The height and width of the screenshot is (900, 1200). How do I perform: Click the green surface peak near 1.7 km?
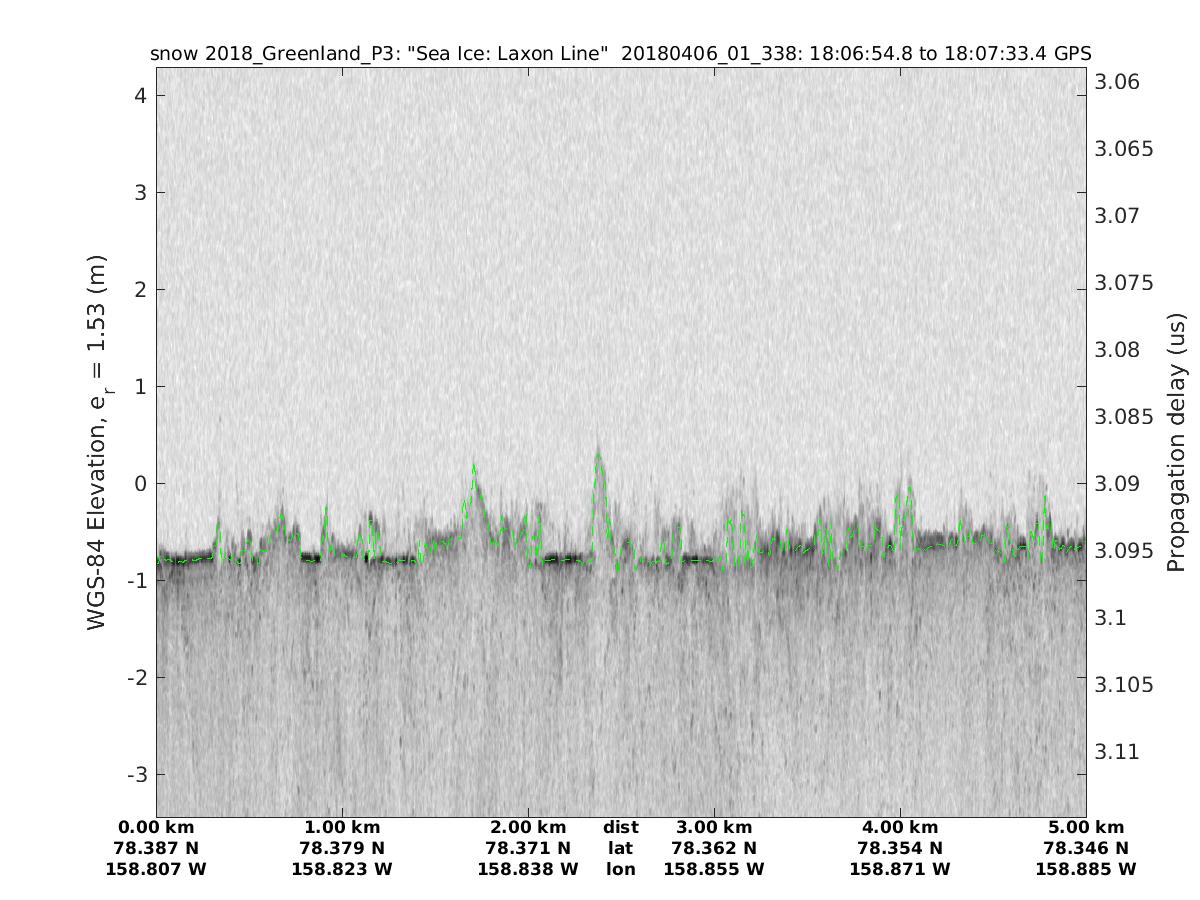click(x=473, y=466)
